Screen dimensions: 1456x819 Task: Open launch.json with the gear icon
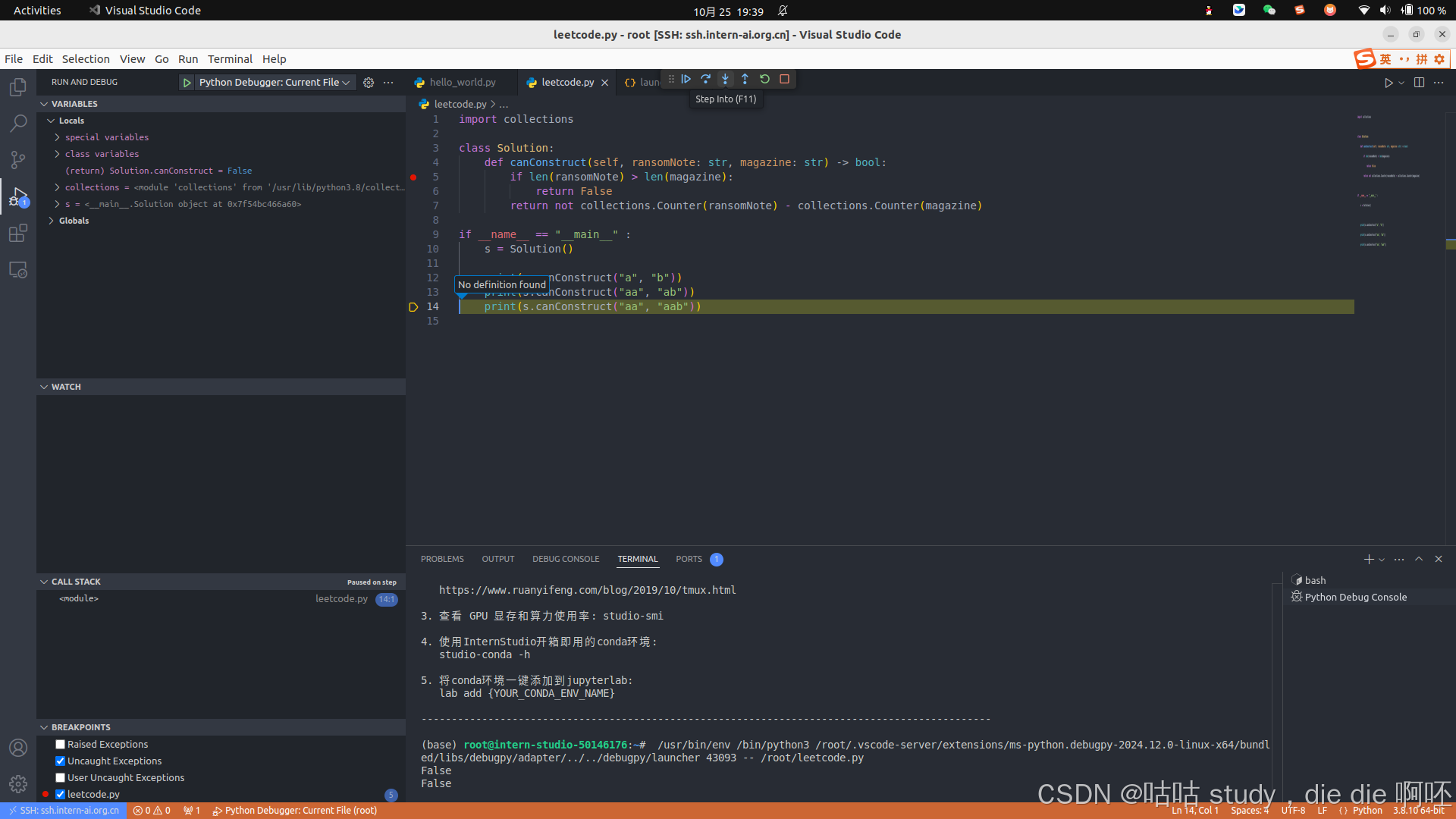tap(369, 83)
